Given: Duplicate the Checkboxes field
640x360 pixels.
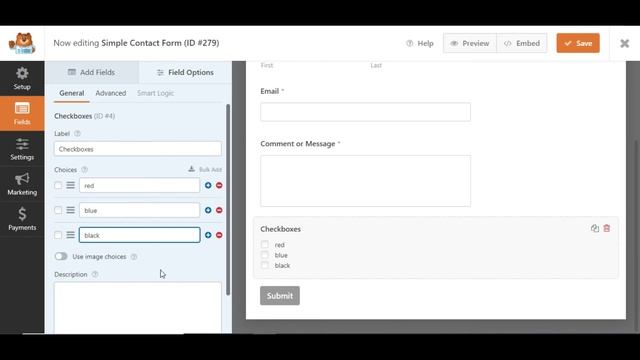Looking at the screenshot, I should point(595,229).
